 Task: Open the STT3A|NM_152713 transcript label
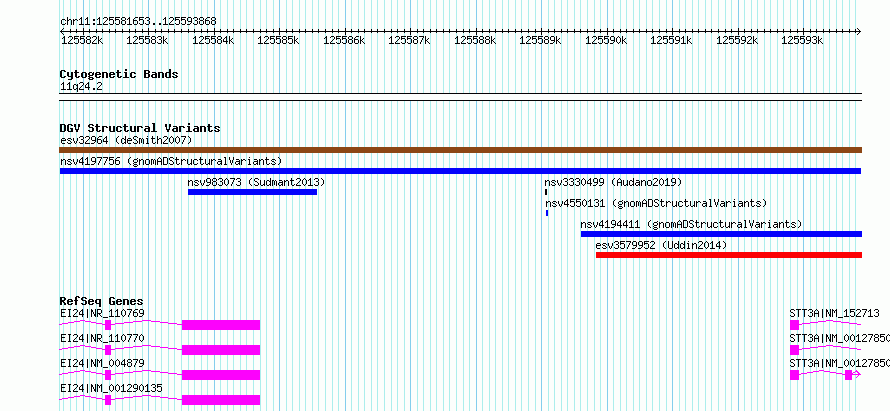[834, 313]
